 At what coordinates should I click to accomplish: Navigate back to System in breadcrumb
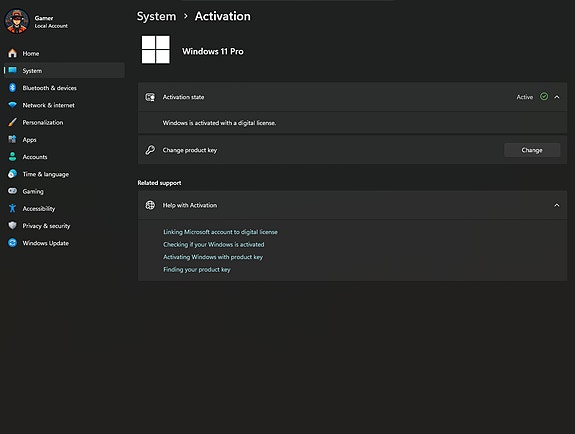pos(157,17)
